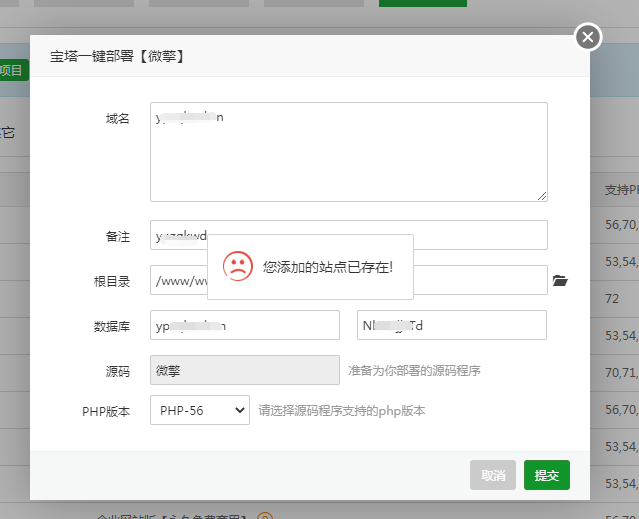Click the disabled 源码 微擎 field
Viewport: 639px width, 519px height.
click(x=245, y=370)
